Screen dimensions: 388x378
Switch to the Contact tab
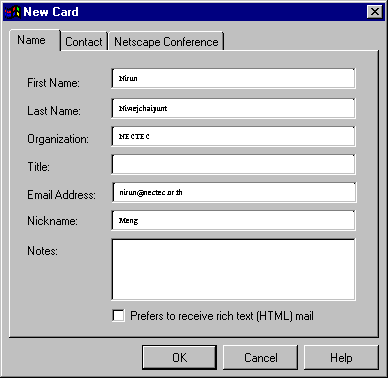click(x=84, y=41)
